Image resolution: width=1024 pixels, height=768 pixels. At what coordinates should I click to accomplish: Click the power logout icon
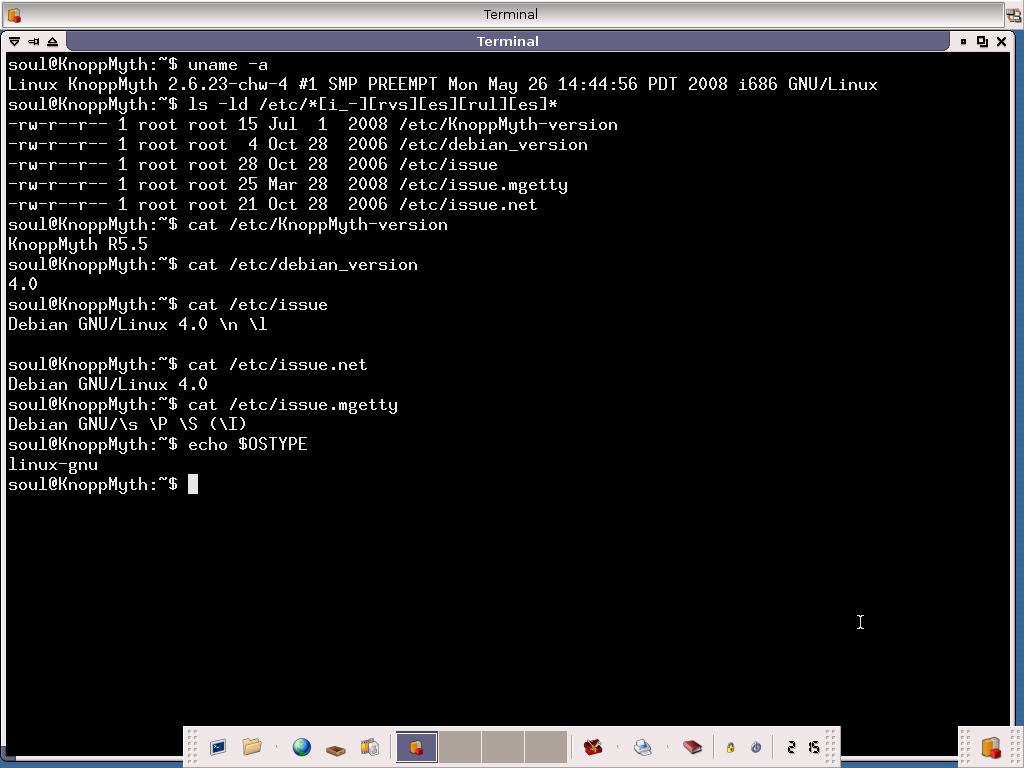(x=756, y=747)
